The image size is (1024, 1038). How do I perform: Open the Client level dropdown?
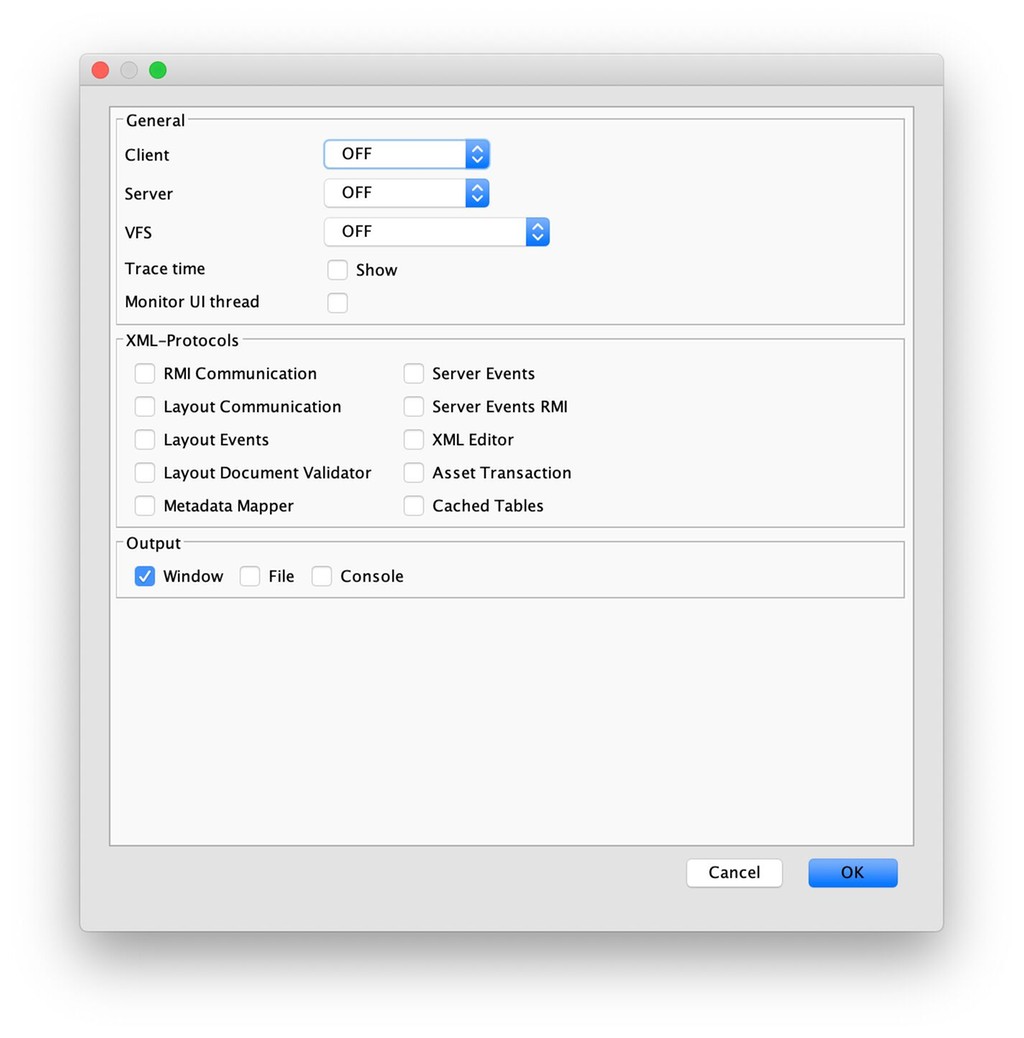406,154
